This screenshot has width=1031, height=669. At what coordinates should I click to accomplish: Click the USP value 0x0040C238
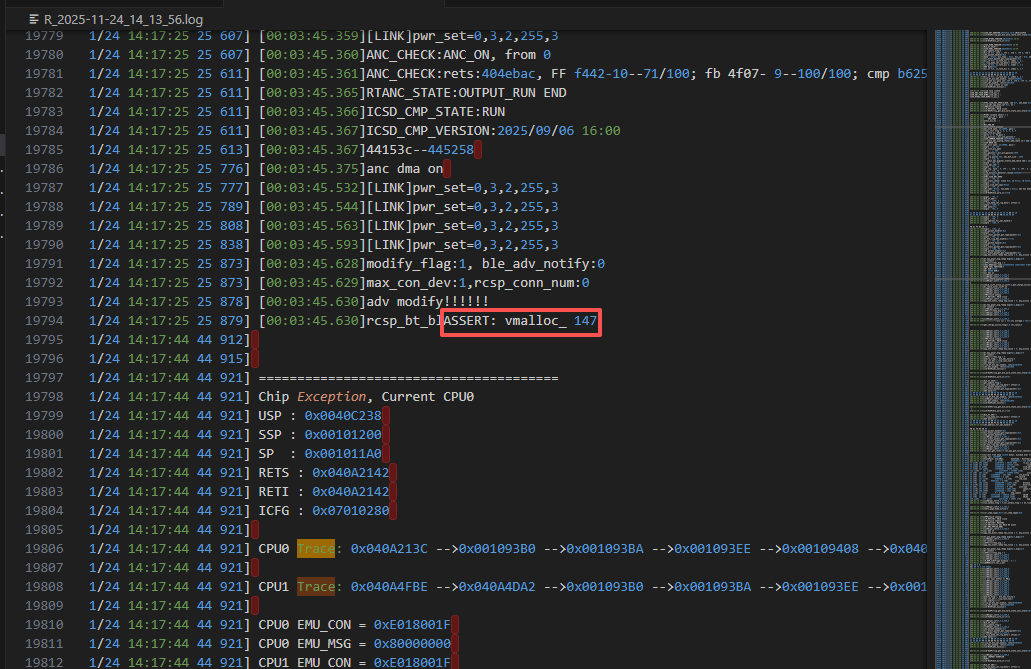click(x=343, y=416)
